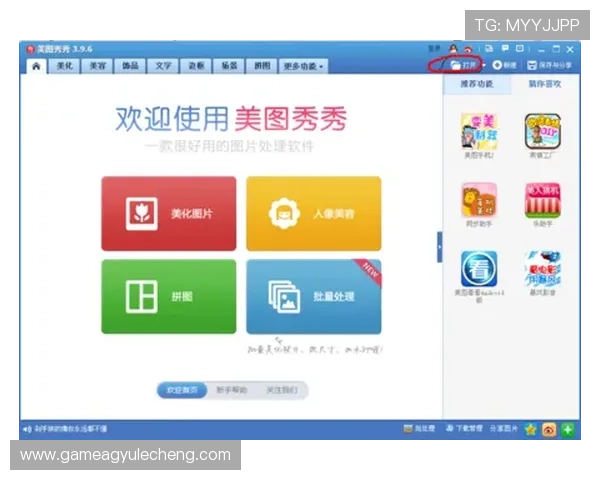Select the 新手帮助 pill toggle

click(232, 390)
